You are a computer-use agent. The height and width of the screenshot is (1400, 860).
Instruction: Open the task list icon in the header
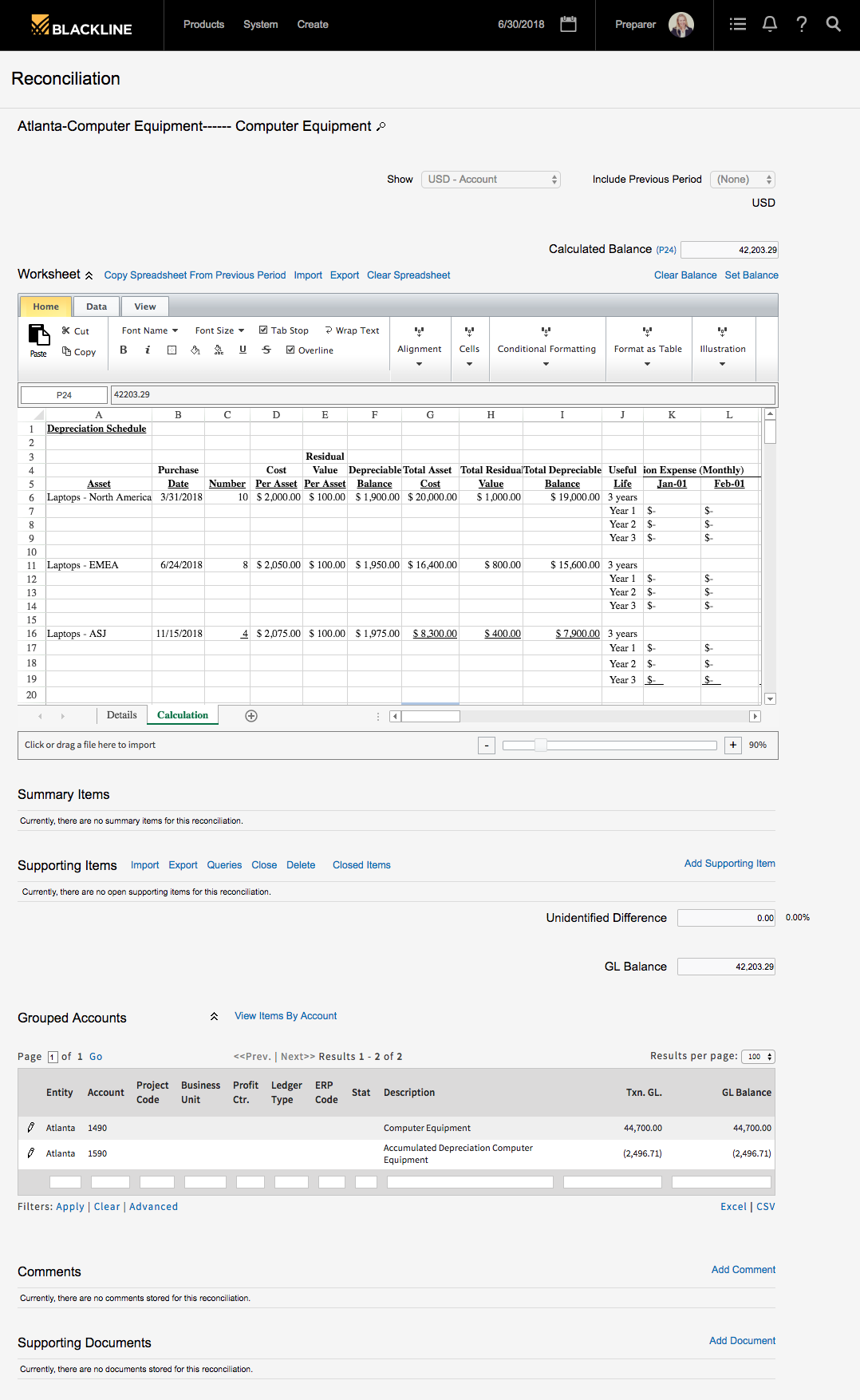pyautogui.click(x=738, y=24)
